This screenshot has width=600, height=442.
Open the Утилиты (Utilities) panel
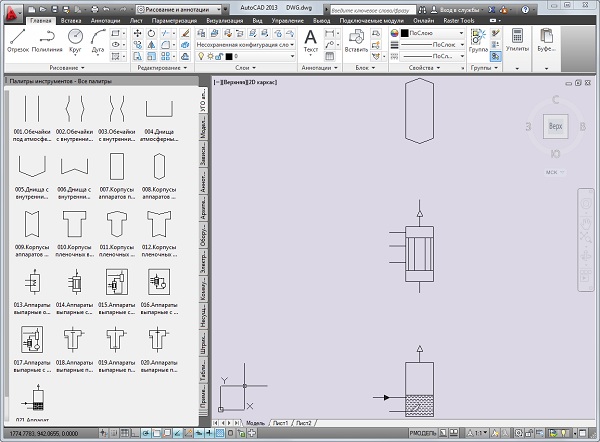point(518,40)
